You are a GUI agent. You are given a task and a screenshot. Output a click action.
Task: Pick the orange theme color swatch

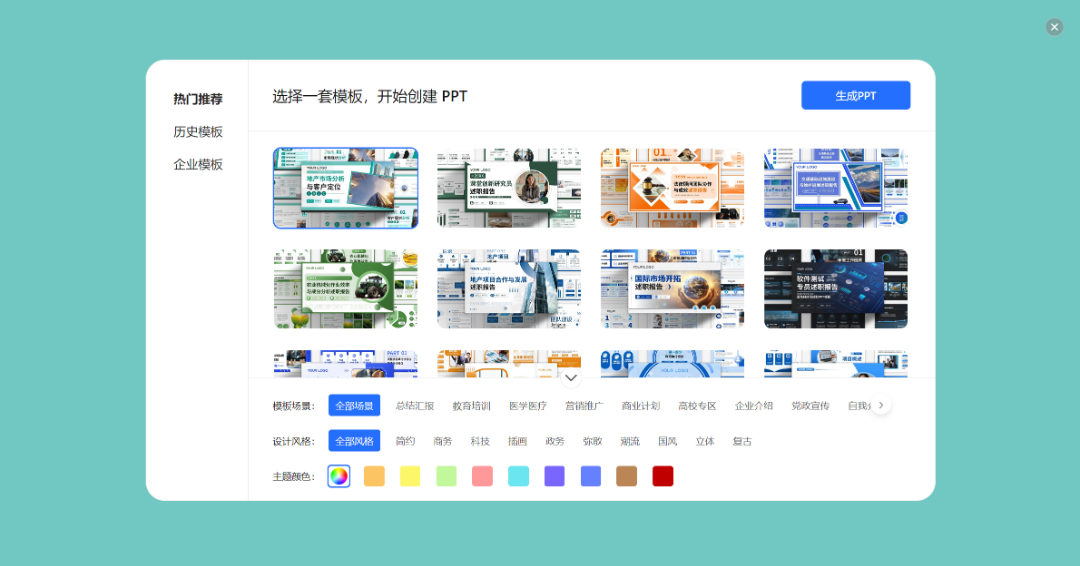374,476
